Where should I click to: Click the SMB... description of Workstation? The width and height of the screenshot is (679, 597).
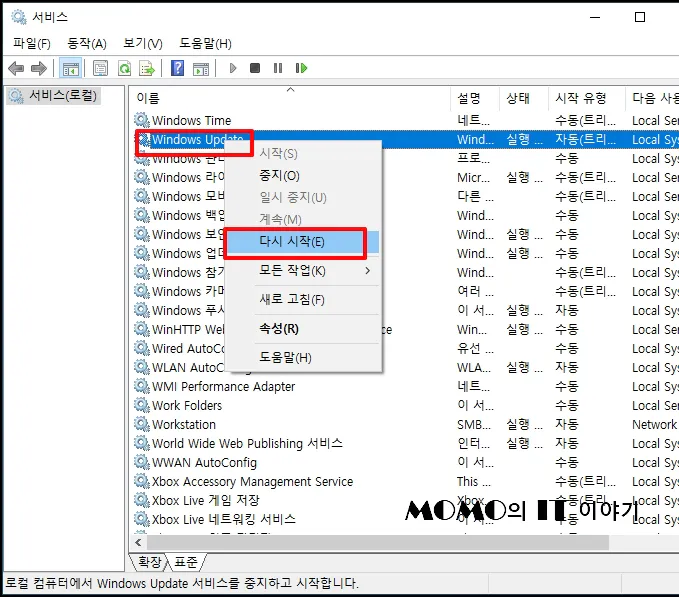(x=474, y=425)
